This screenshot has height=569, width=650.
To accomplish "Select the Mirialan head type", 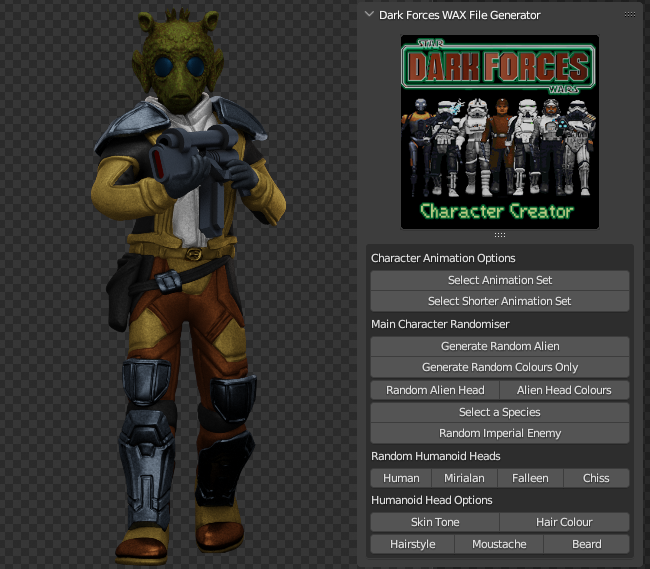I will coord(465,478).
